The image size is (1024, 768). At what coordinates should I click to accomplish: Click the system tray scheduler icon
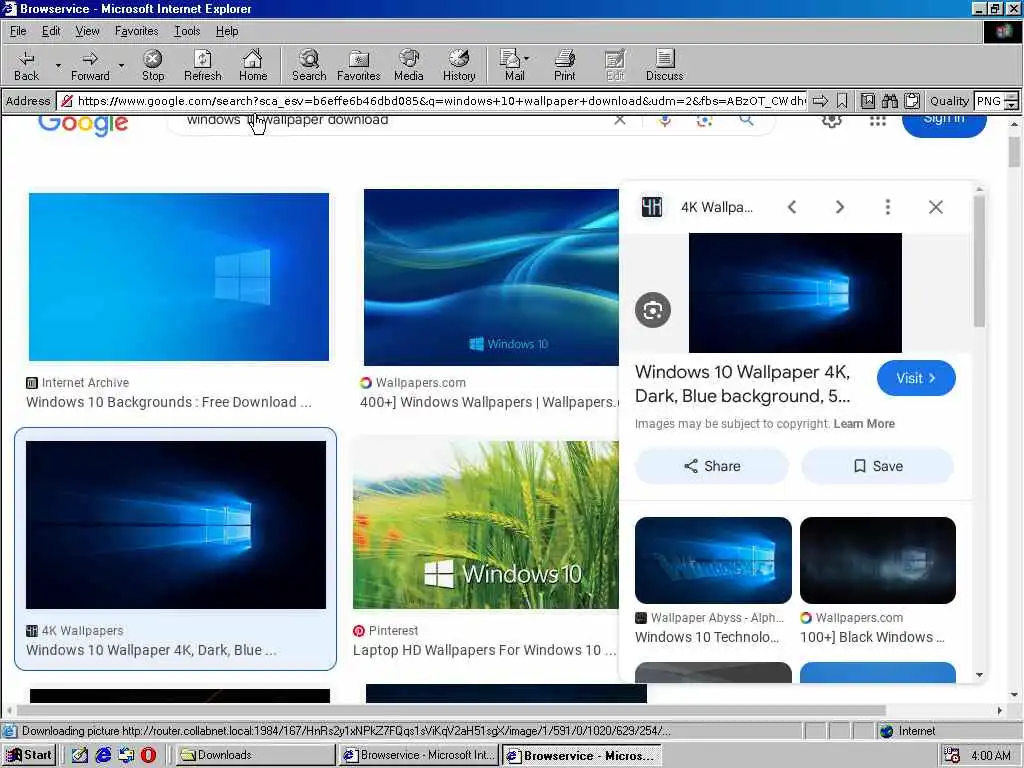[952, 756]
